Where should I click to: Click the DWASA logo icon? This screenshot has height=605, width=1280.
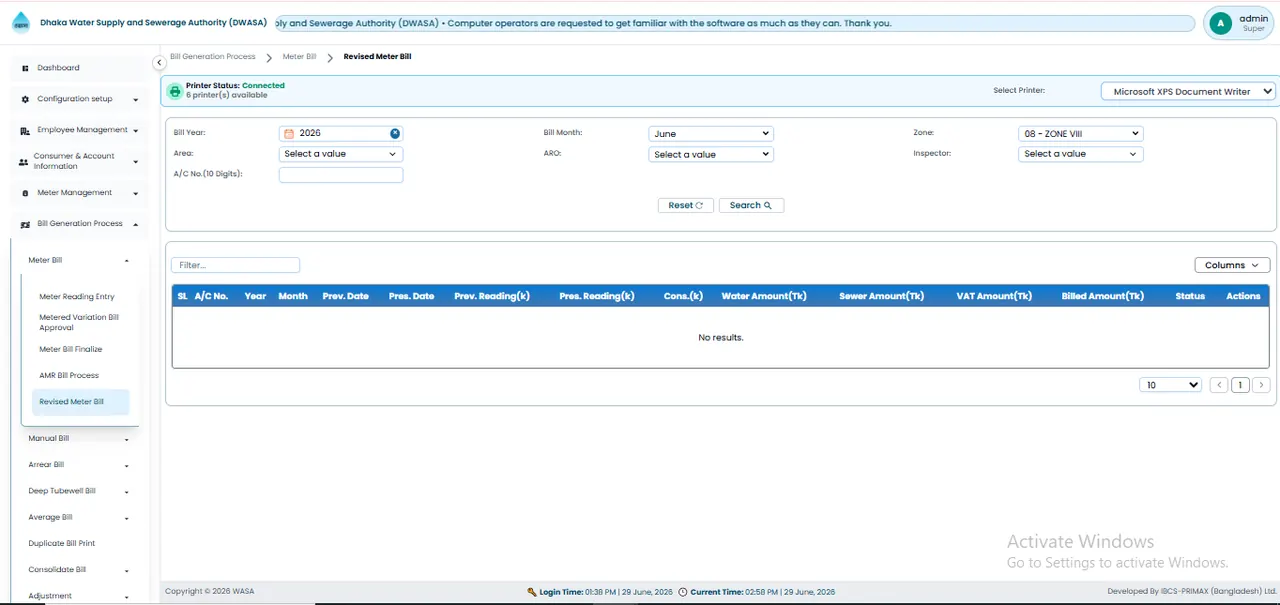(21, 23)
